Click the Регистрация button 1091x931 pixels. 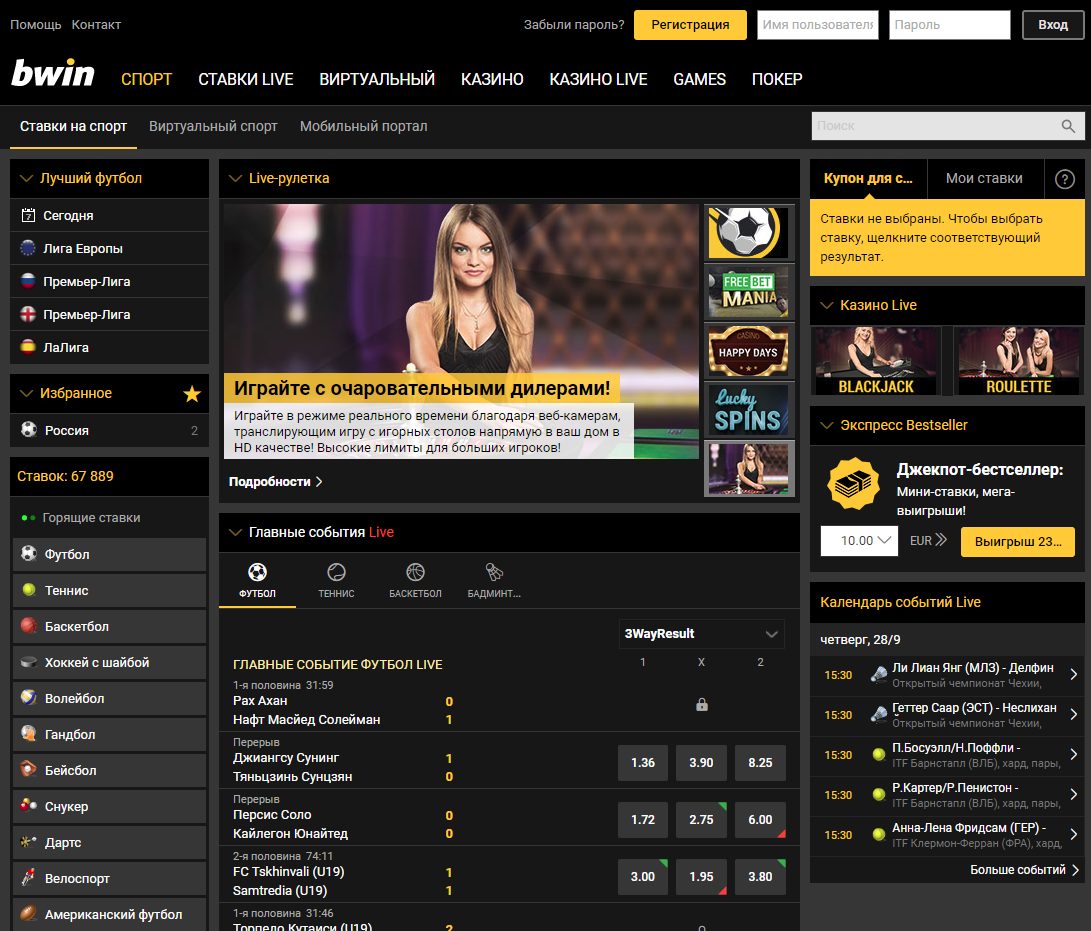pos(690,25)
